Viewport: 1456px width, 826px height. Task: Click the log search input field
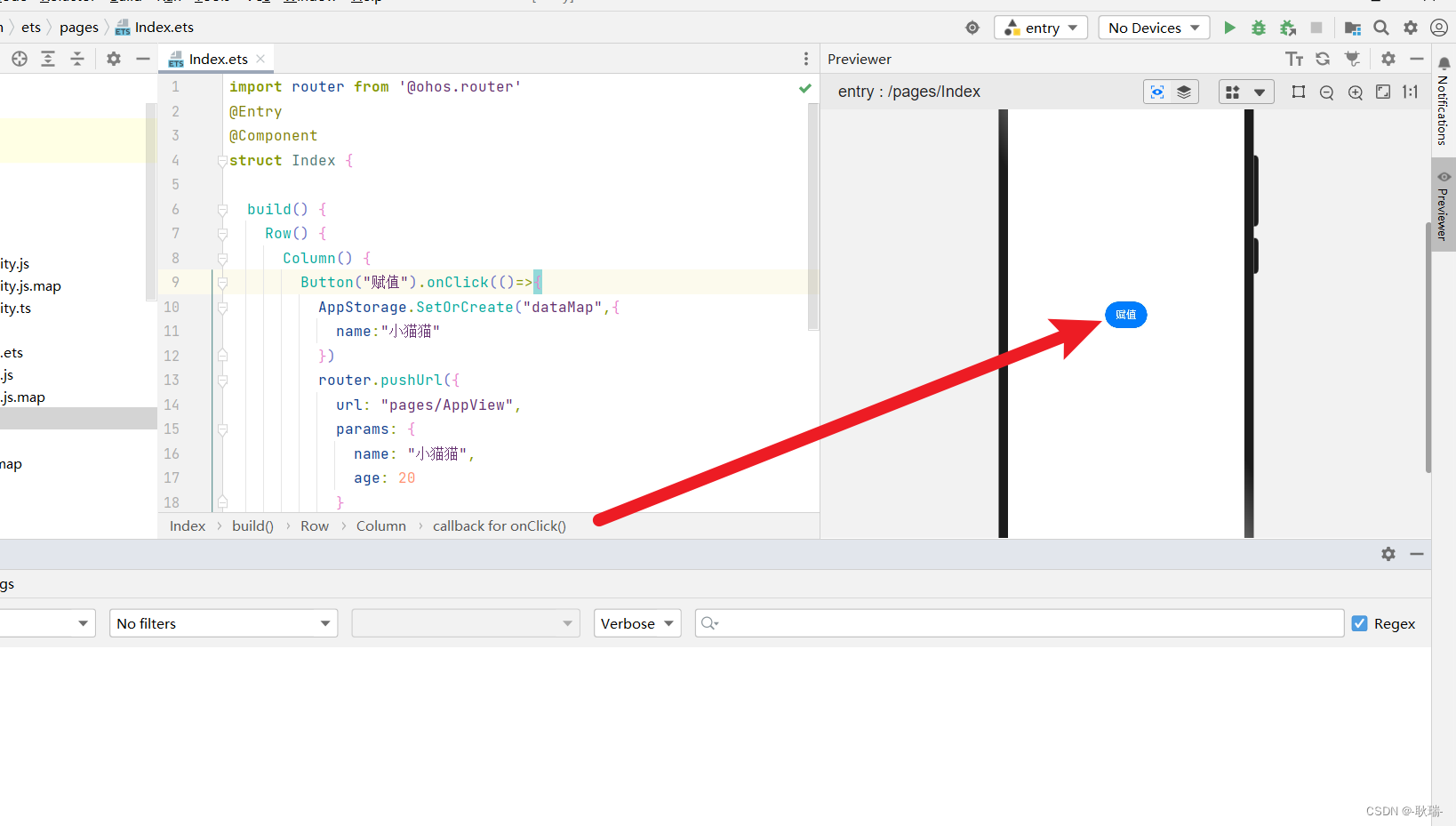click(x=1020, y=623)
